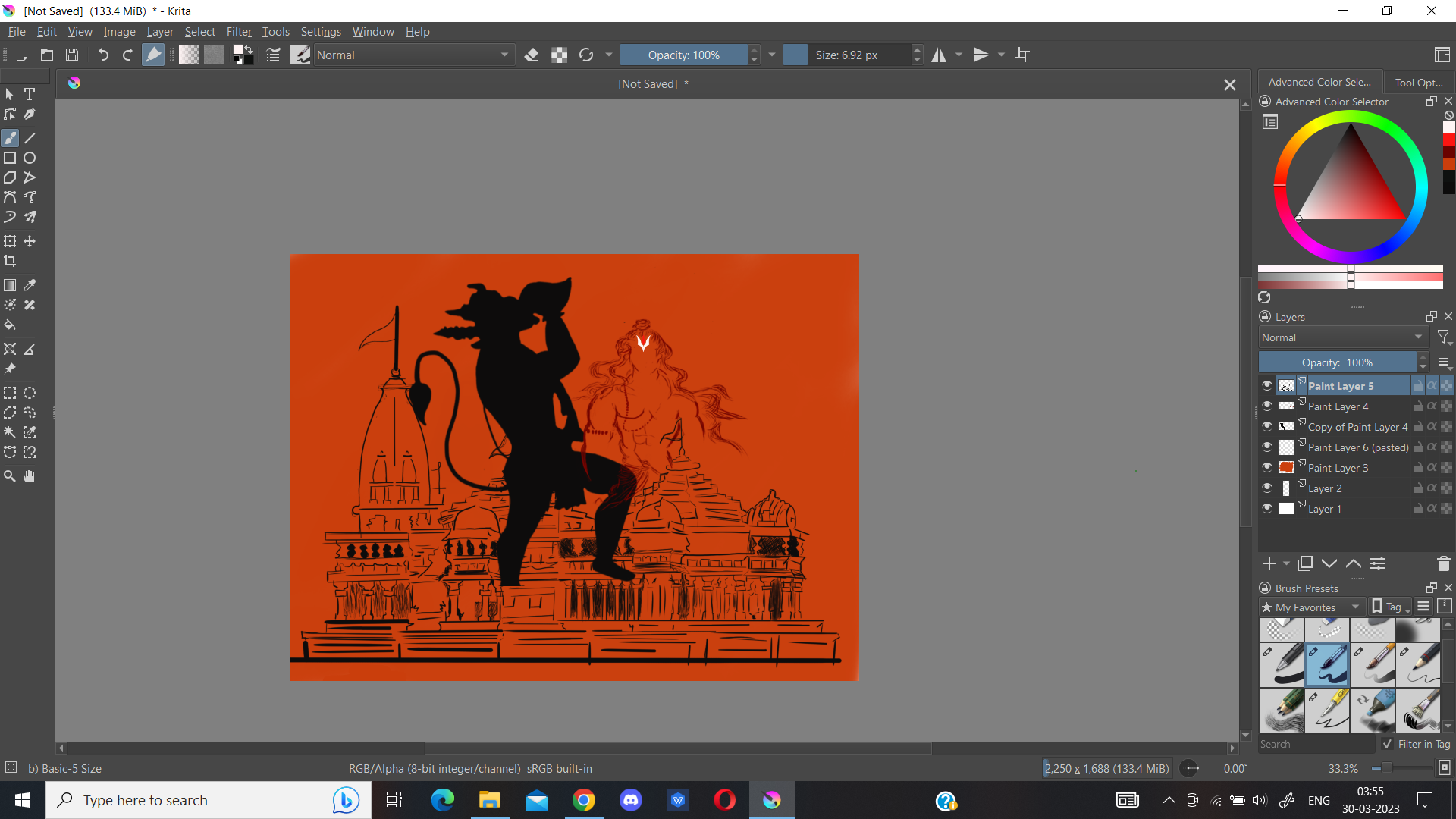
Task: Switch to the Tool Options tab
Action: coord(1418,82)
